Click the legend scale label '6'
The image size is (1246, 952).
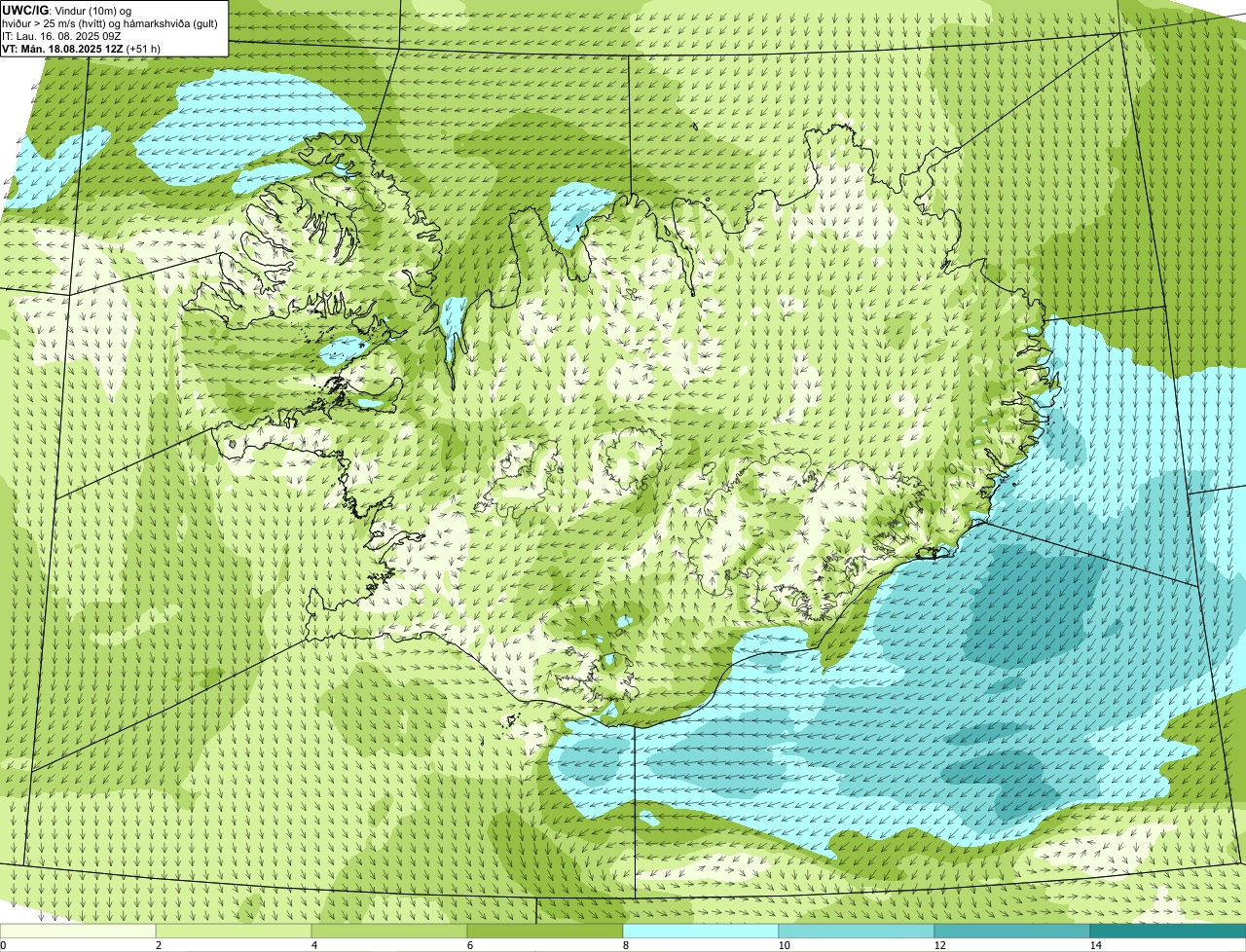[x=469, y=945]
